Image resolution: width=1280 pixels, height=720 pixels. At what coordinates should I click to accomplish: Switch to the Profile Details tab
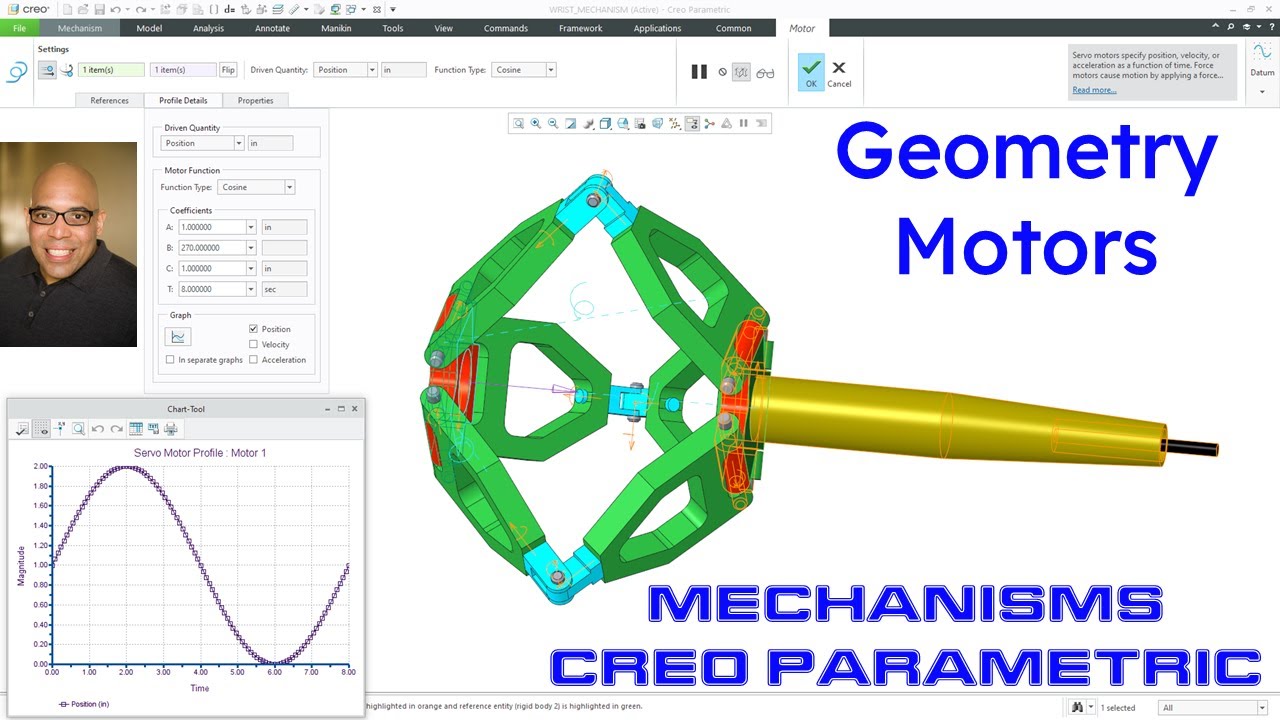[x=183, y=100]
